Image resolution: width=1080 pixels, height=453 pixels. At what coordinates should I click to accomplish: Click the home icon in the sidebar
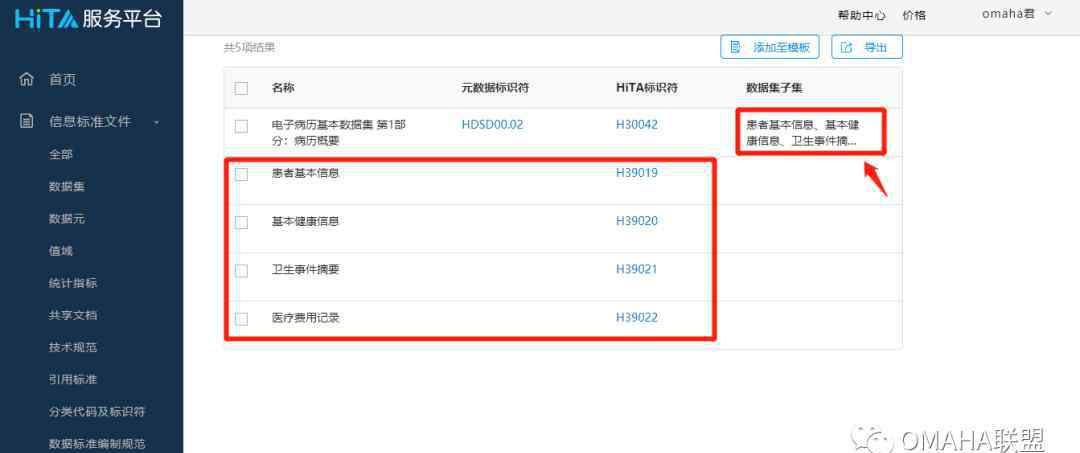tap(27, 80)
